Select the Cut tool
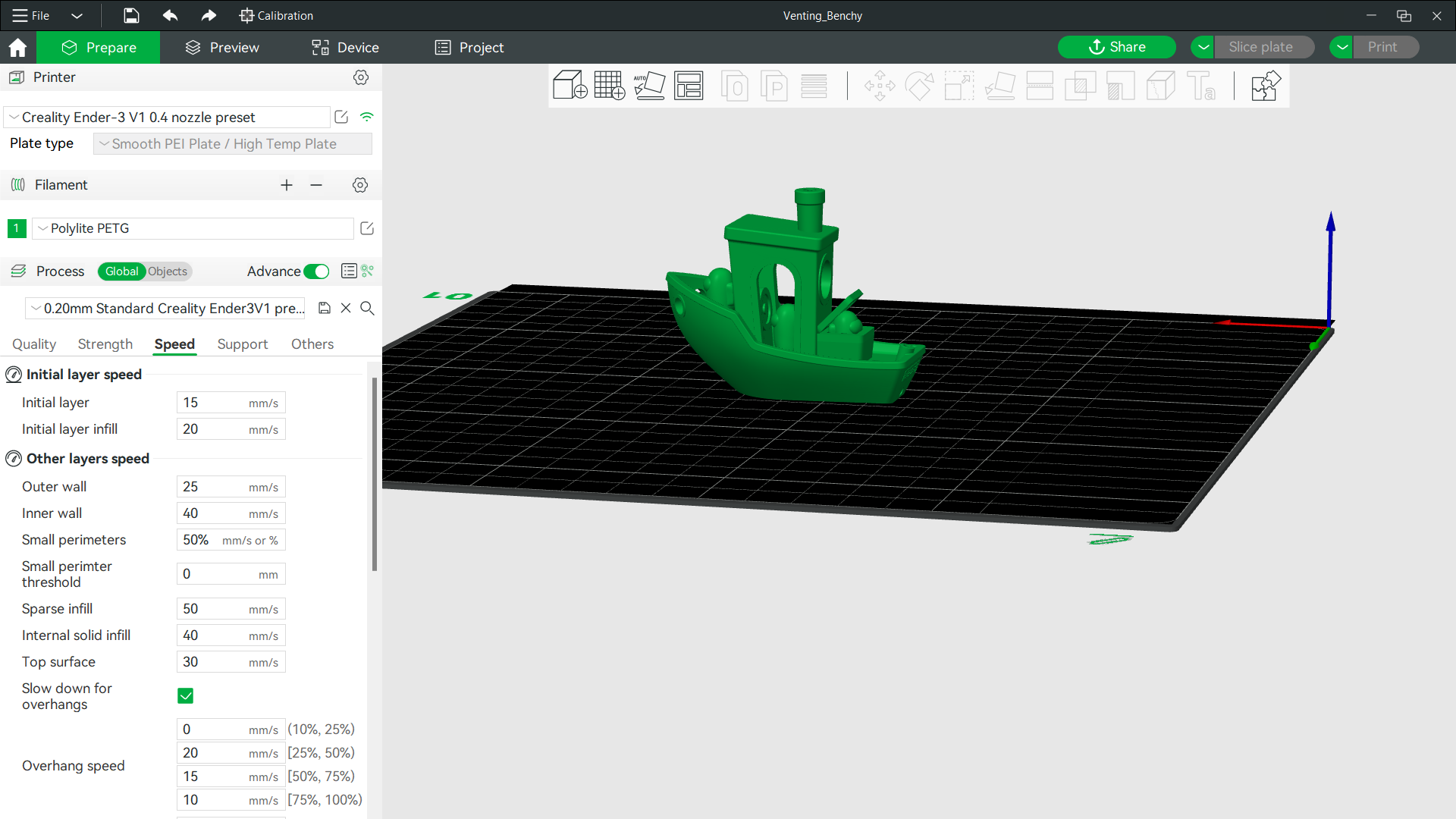Image resolution: width=1456 pixels, height=819 pixels. tap(1040, 86)
